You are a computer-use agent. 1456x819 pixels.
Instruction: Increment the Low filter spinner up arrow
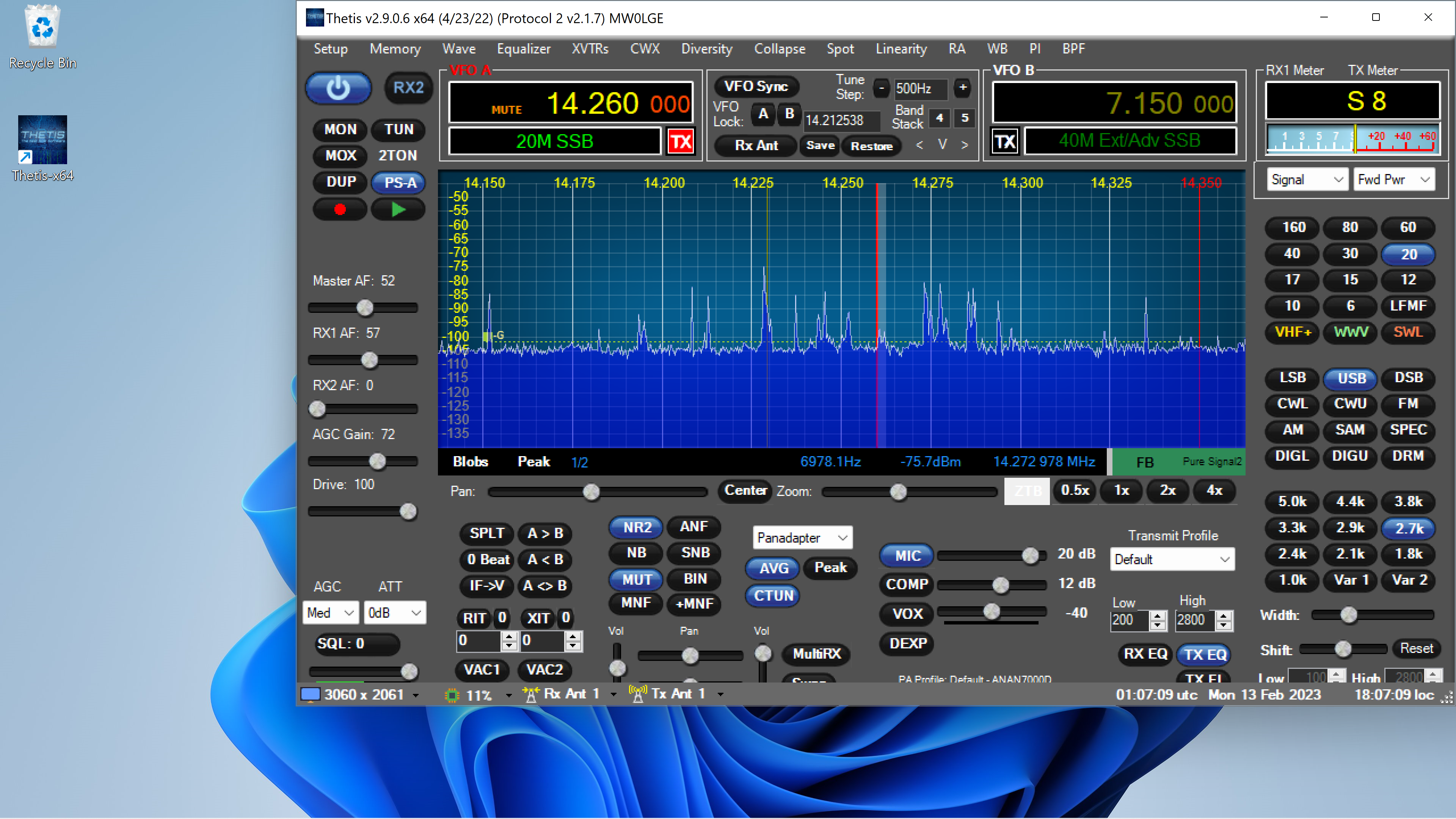pos(1158,615)
